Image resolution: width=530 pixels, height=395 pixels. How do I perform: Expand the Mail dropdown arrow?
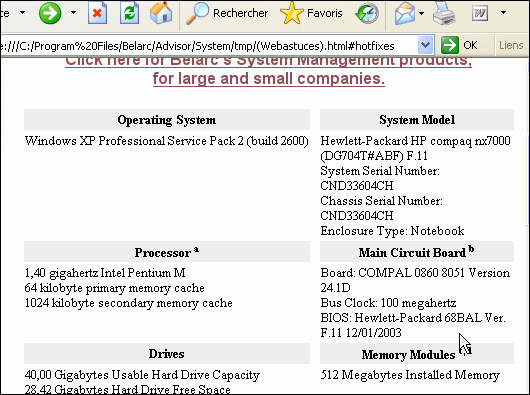(421, 13)
